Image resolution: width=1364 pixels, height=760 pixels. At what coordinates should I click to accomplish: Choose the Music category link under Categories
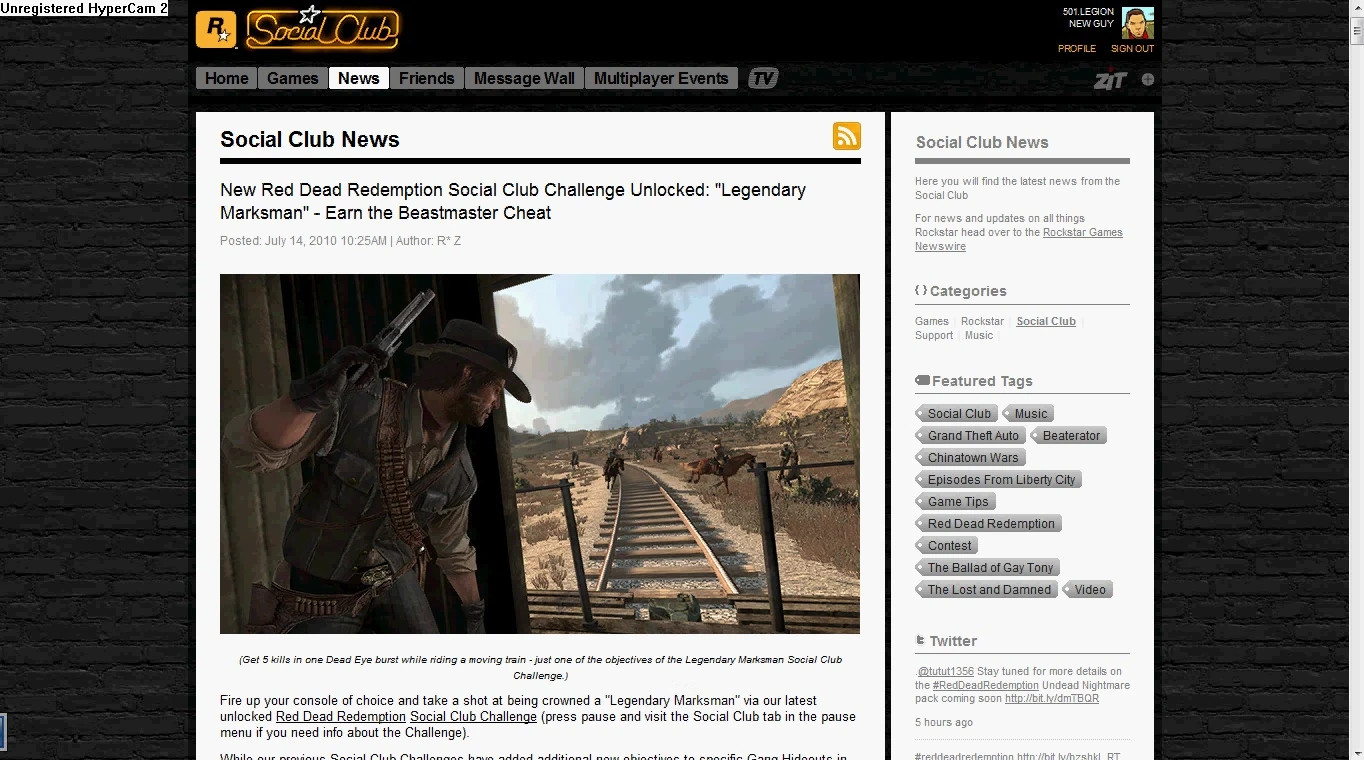[979, 335]
